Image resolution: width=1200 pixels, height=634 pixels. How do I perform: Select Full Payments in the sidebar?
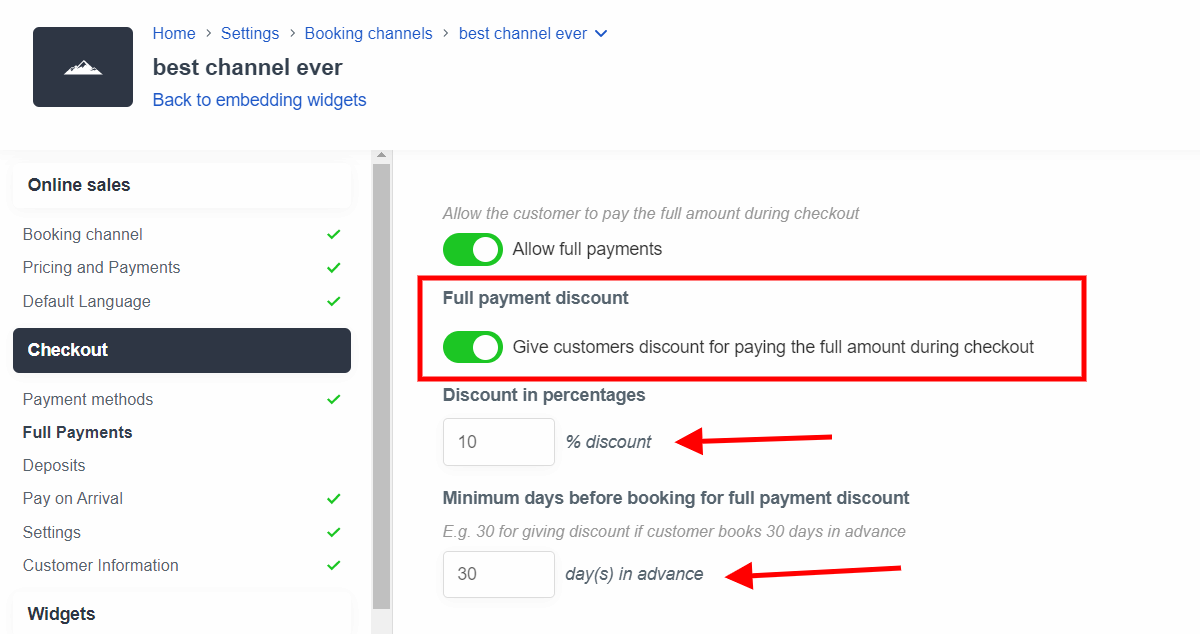(78, 432)
